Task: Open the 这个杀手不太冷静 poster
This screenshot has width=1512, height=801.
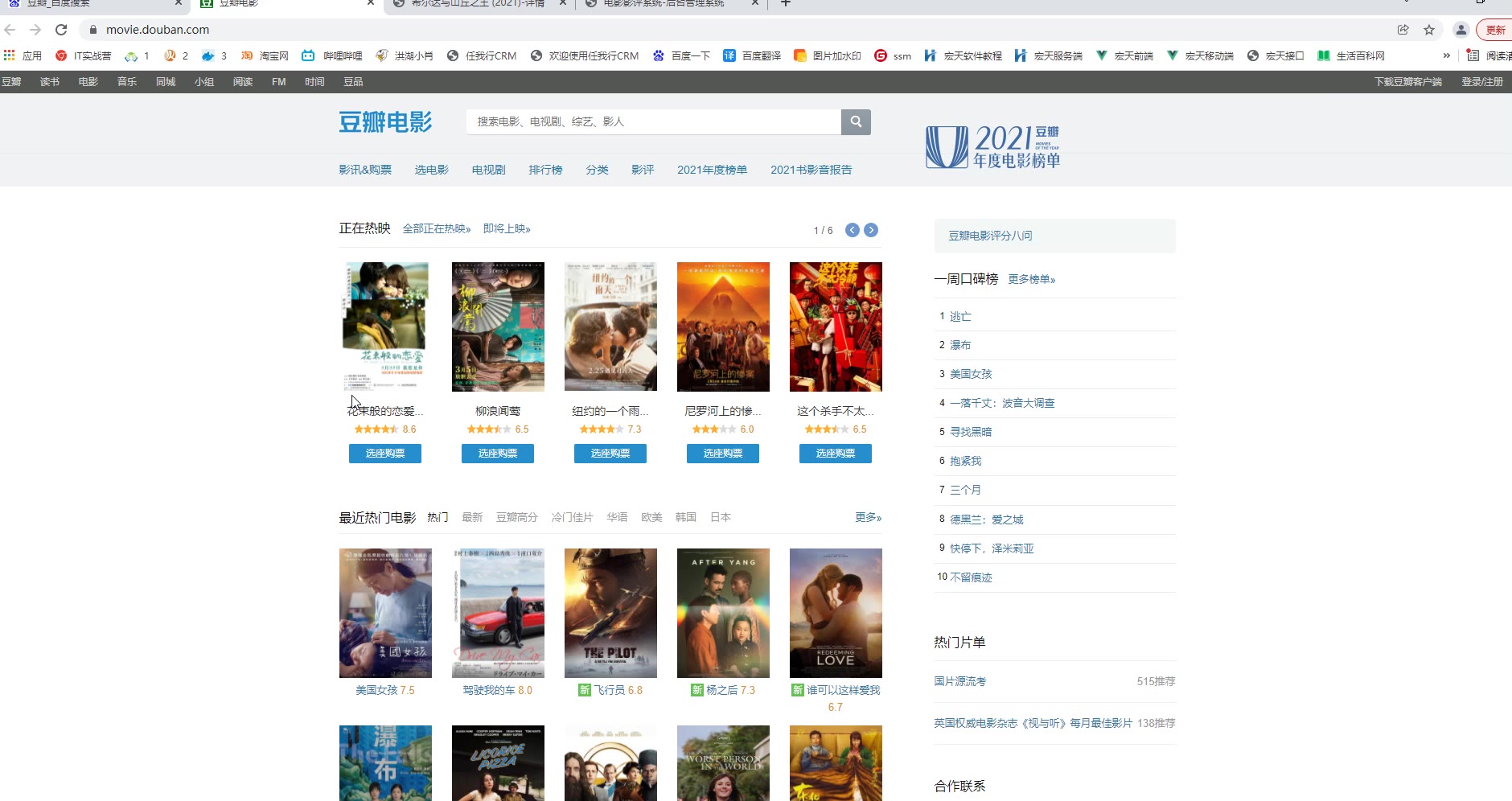Action: tap(836, 327)
